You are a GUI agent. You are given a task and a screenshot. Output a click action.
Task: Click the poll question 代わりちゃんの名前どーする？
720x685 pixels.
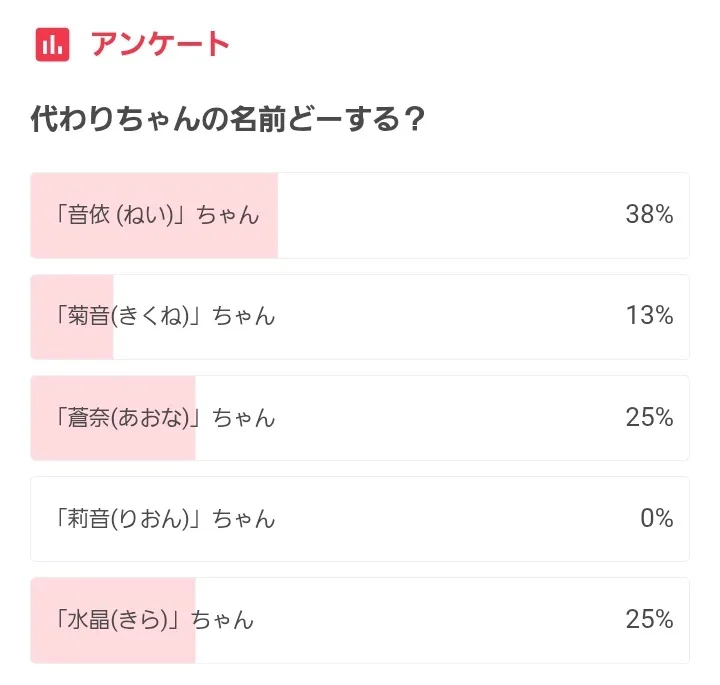[x=229, y=122]
